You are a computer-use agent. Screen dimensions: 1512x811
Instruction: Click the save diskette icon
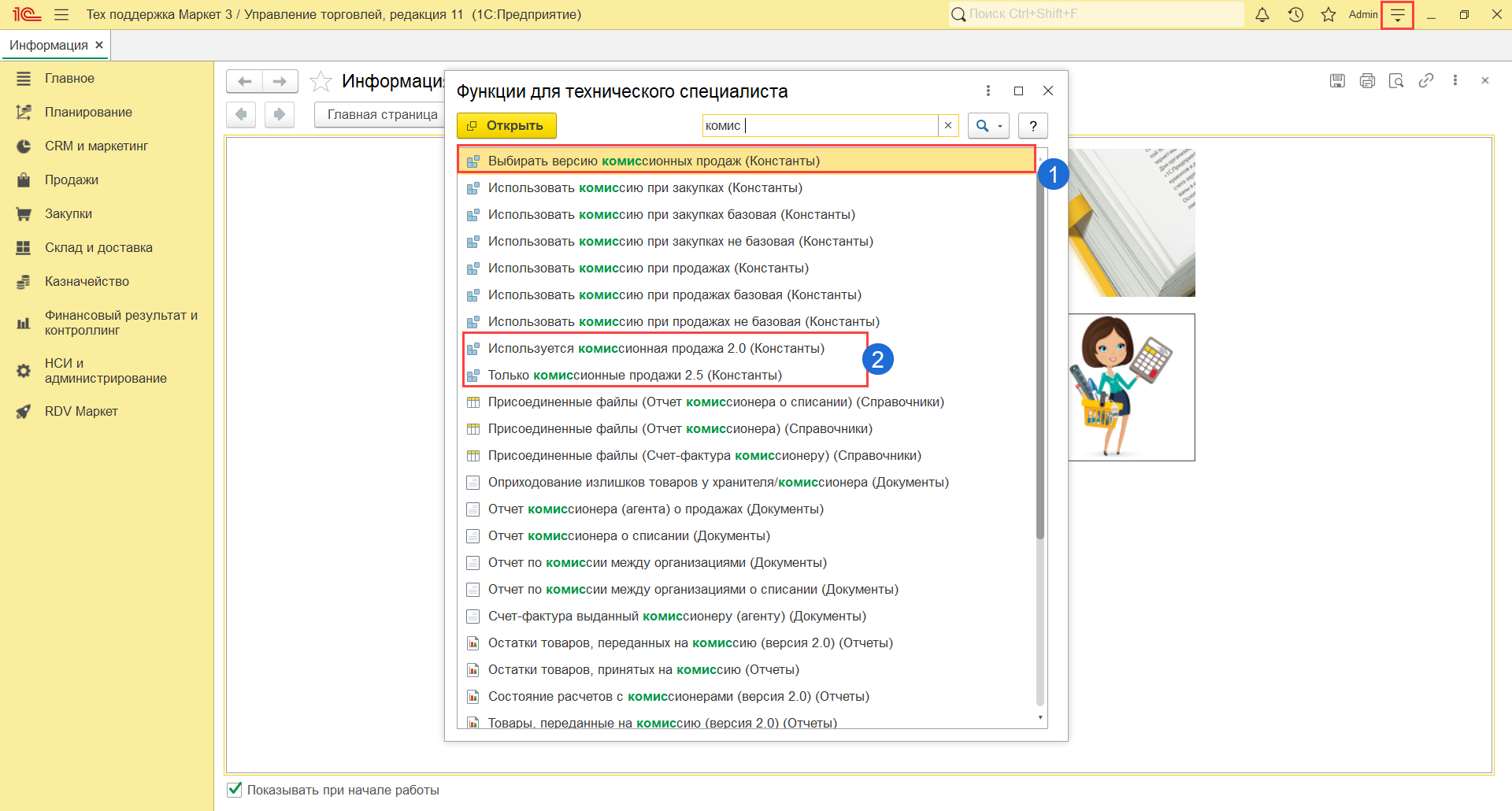point(1337,80)
